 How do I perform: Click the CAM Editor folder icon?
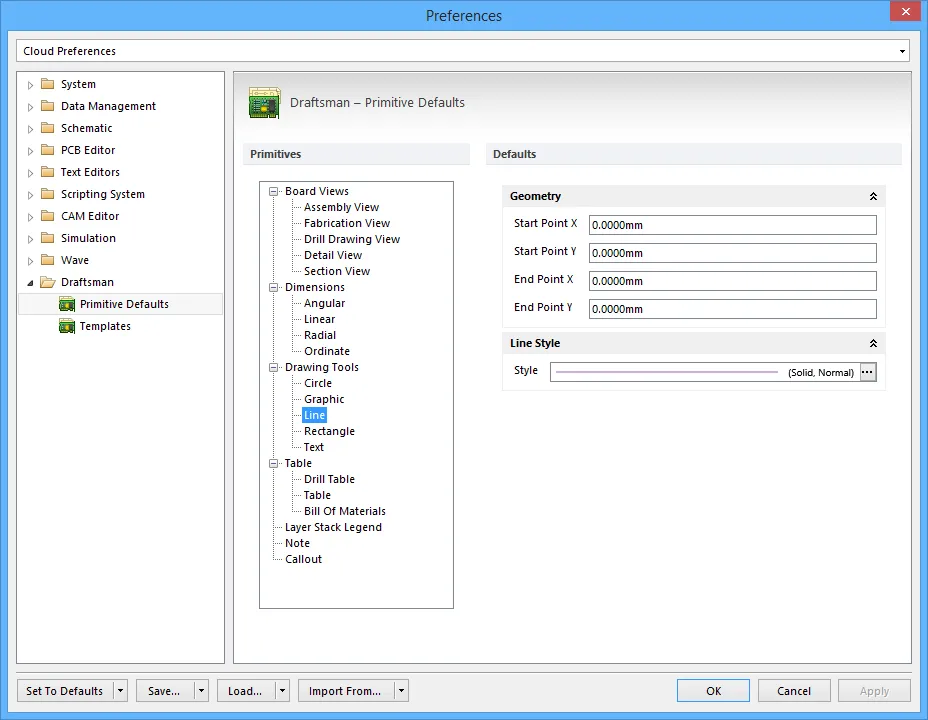[x=47, y=216]
